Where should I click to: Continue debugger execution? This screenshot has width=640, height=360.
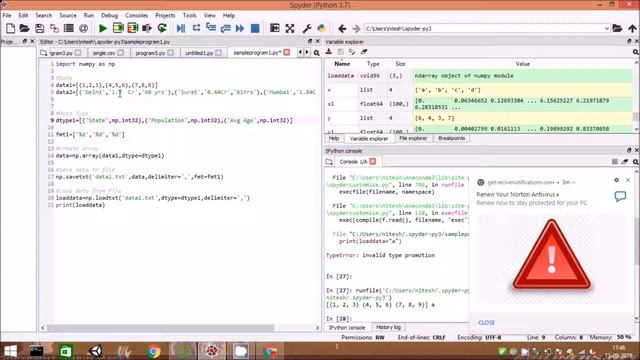coord(240,28)
